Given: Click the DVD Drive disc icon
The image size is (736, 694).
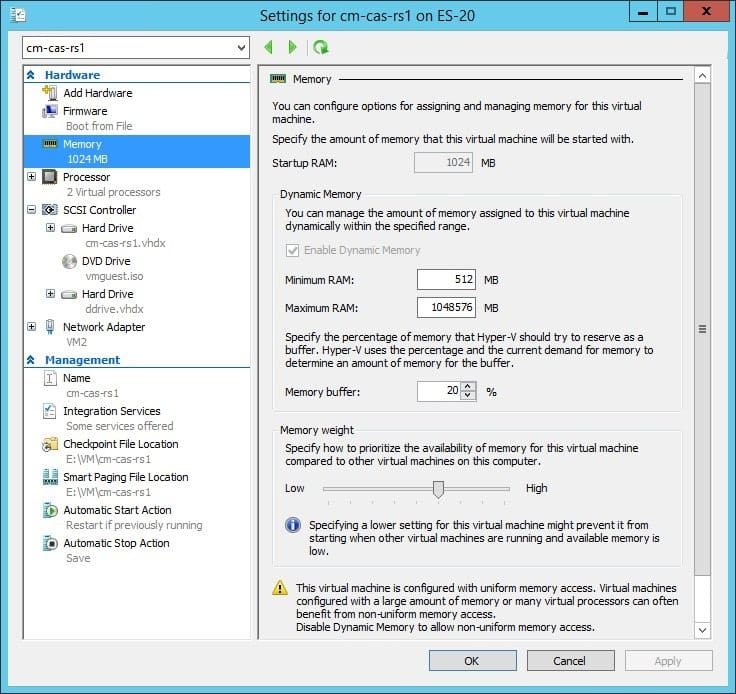Looking at the screenshot, I should tap(69, 261).
